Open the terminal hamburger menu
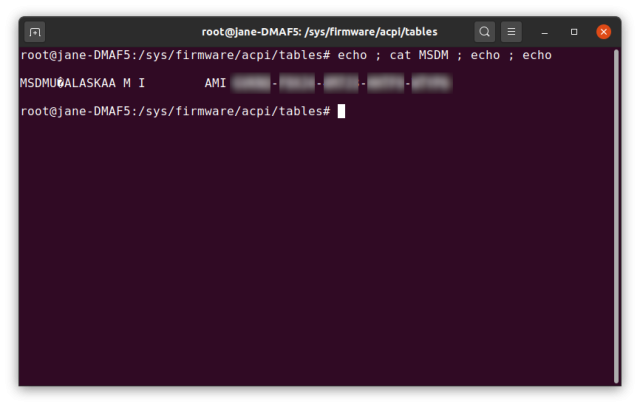 [511, 32]
